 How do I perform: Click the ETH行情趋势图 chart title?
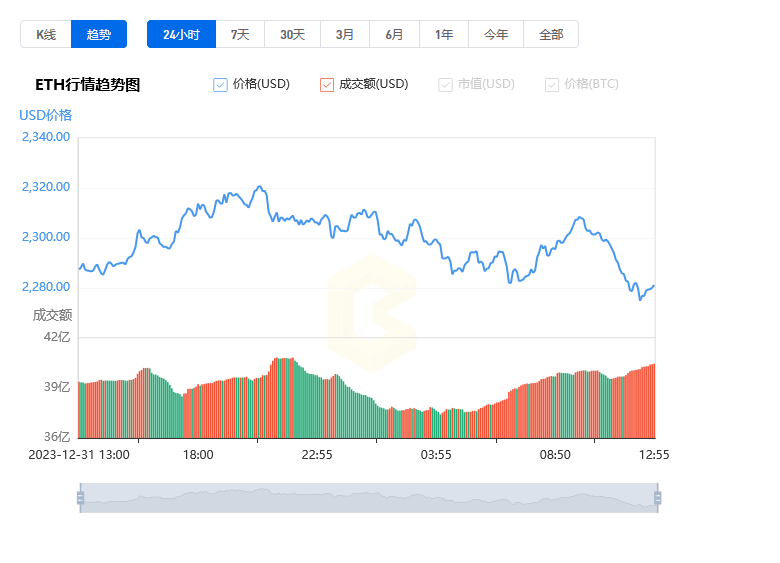pyautogui.click(x=88, y=85)
